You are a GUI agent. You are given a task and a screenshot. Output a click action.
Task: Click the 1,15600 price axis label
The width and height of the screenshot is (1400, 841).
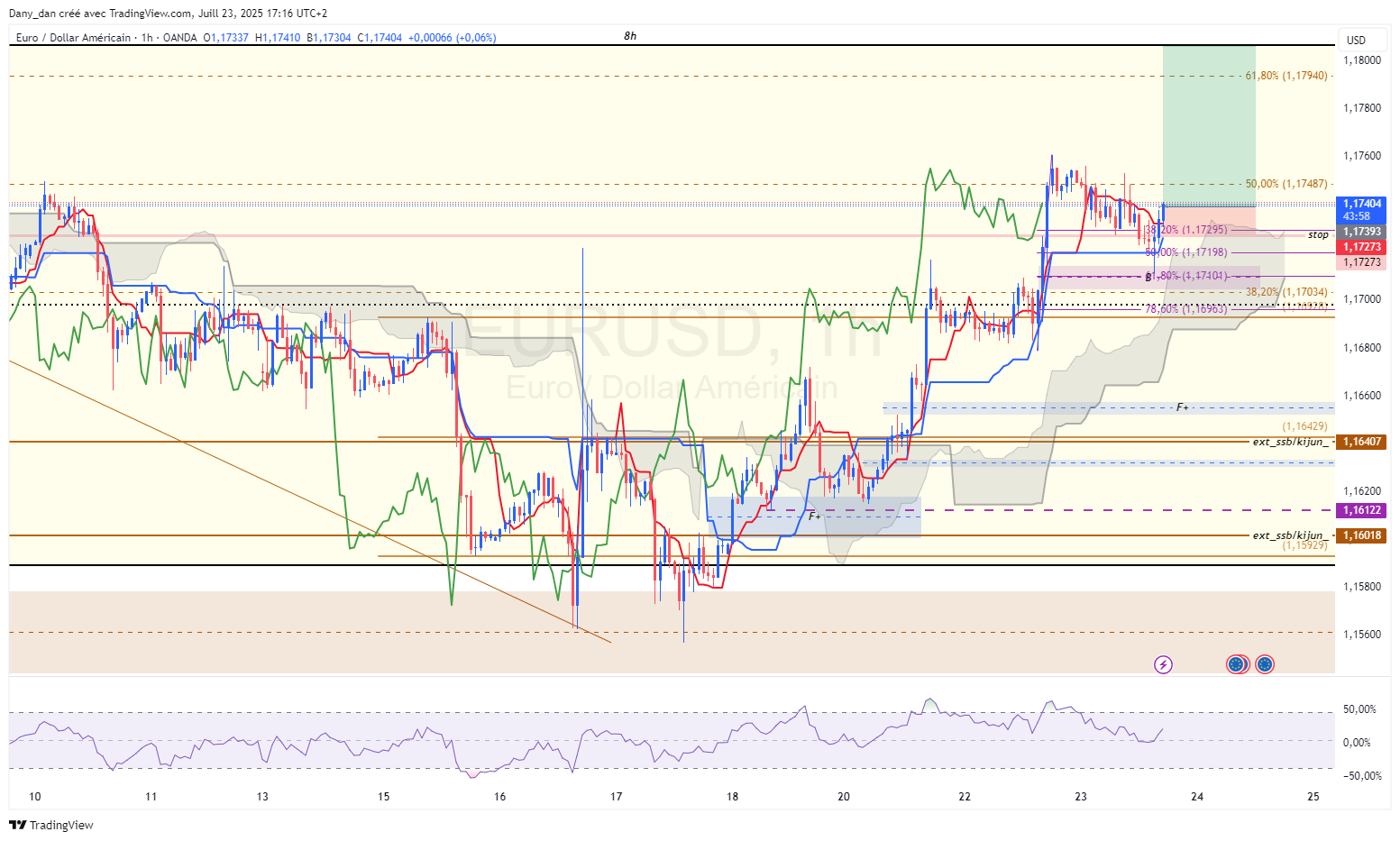(x=1362, y=635)
